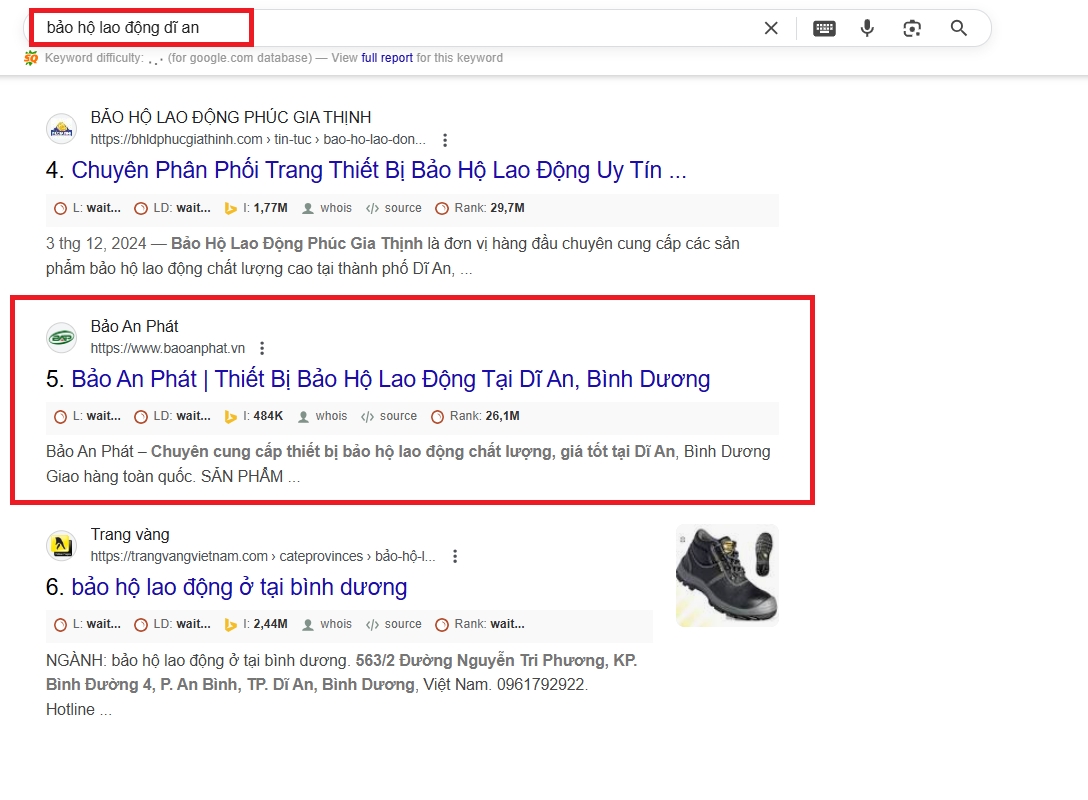Open whois for baoanphat.vn result
This screenshot has height=800, width=1088.
click(323, 416)
